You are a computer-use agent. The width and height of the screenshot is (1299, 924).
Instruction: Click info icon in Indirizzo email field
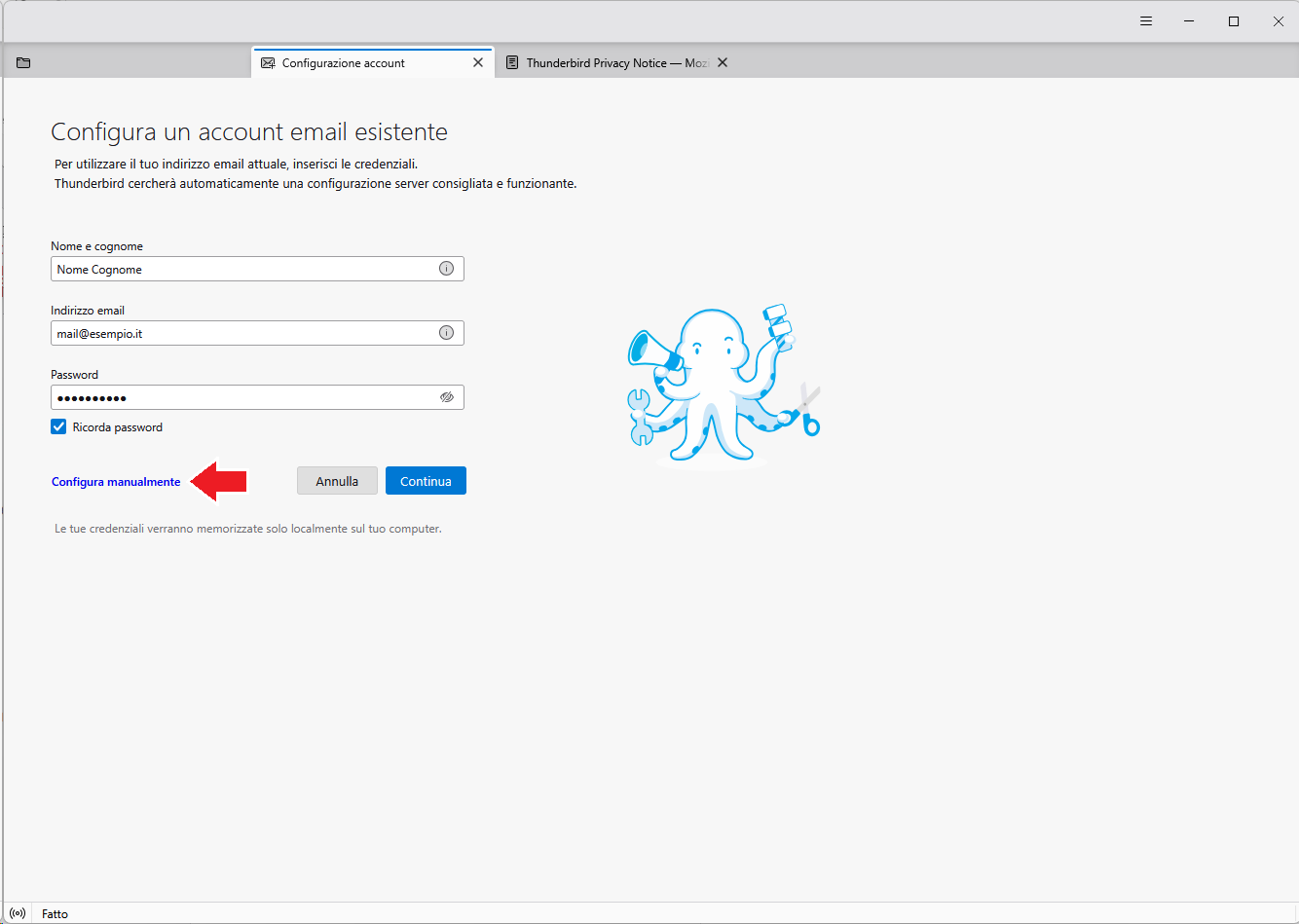tap(446, 333)
